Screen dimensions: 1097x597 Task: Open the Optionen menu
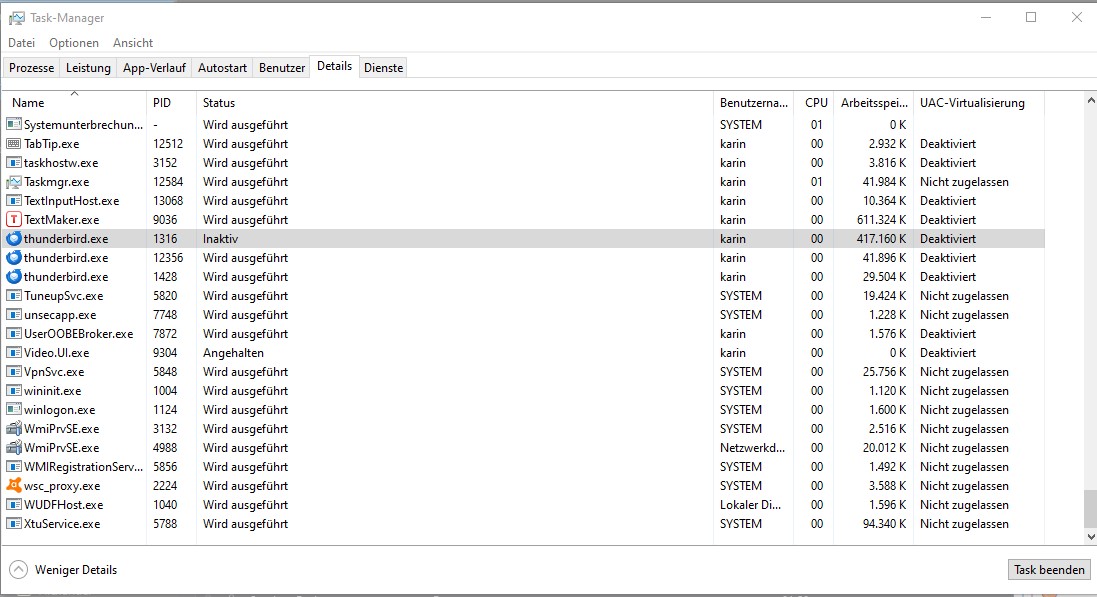74,43
